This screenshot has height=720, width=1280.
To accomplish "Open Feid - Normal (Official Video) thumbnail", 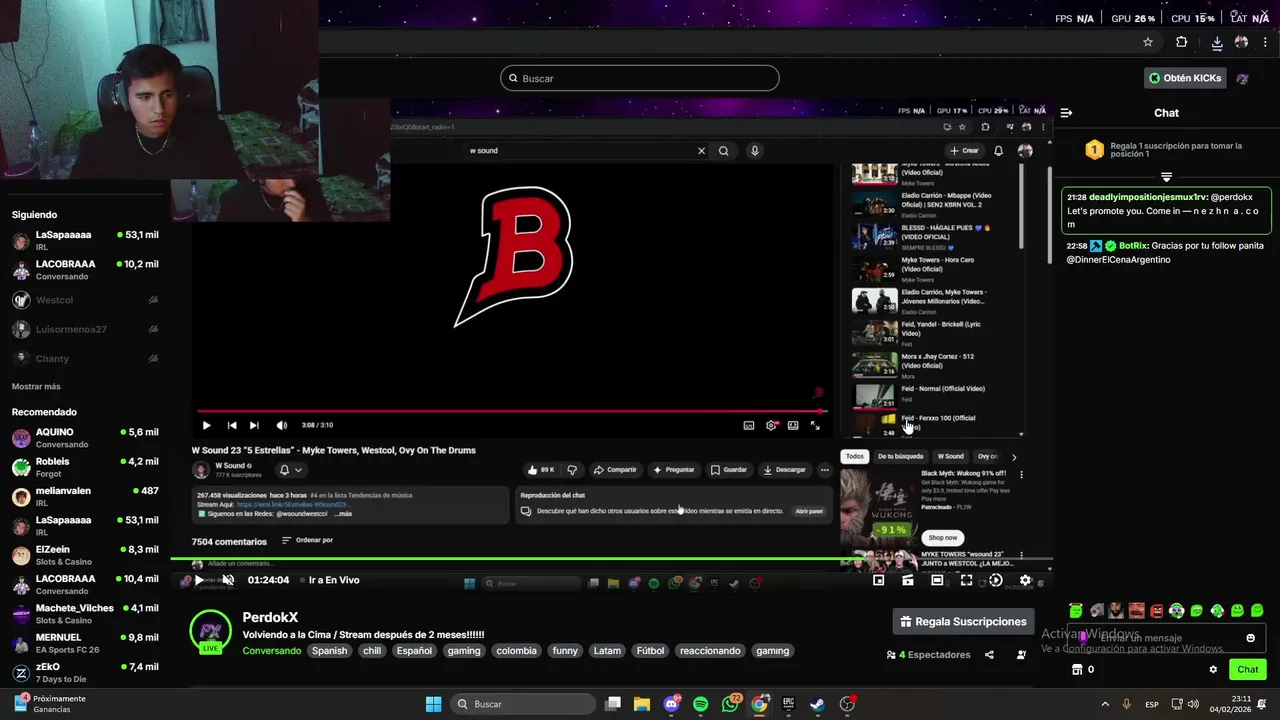I will (874, 396).
